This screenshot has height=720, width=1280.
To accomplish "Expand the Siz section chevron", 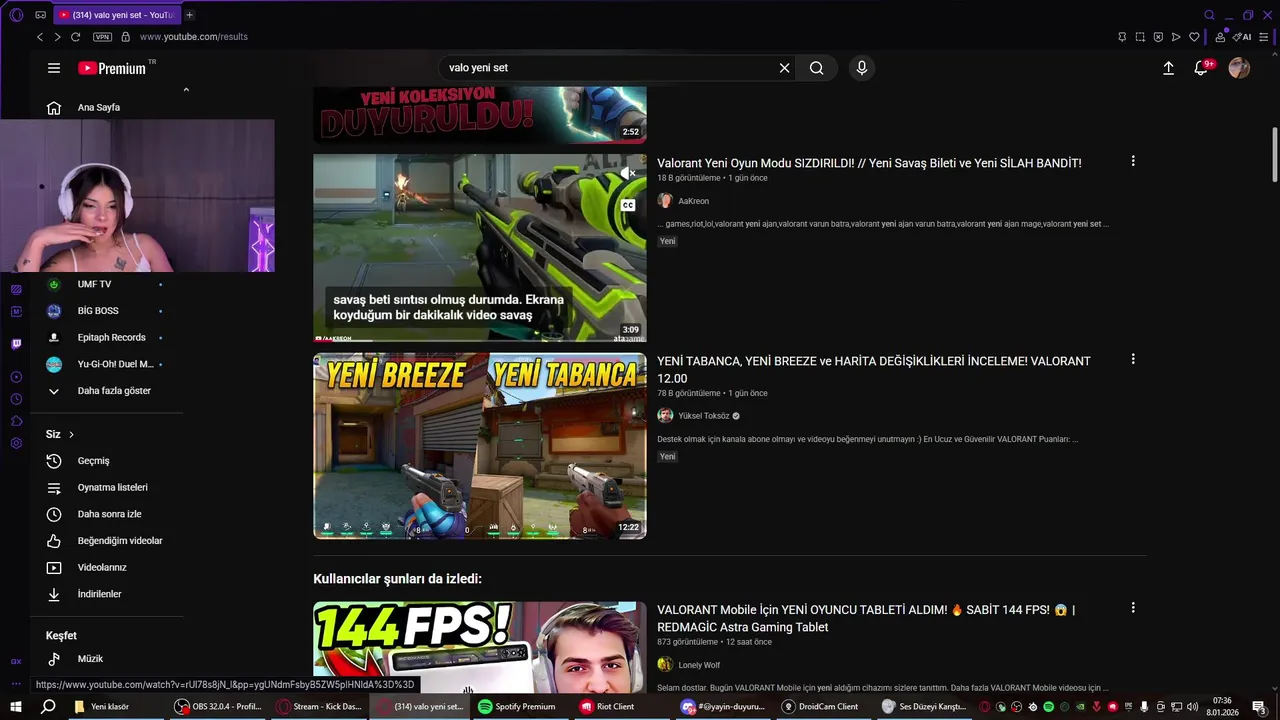I will click(71, 434).
